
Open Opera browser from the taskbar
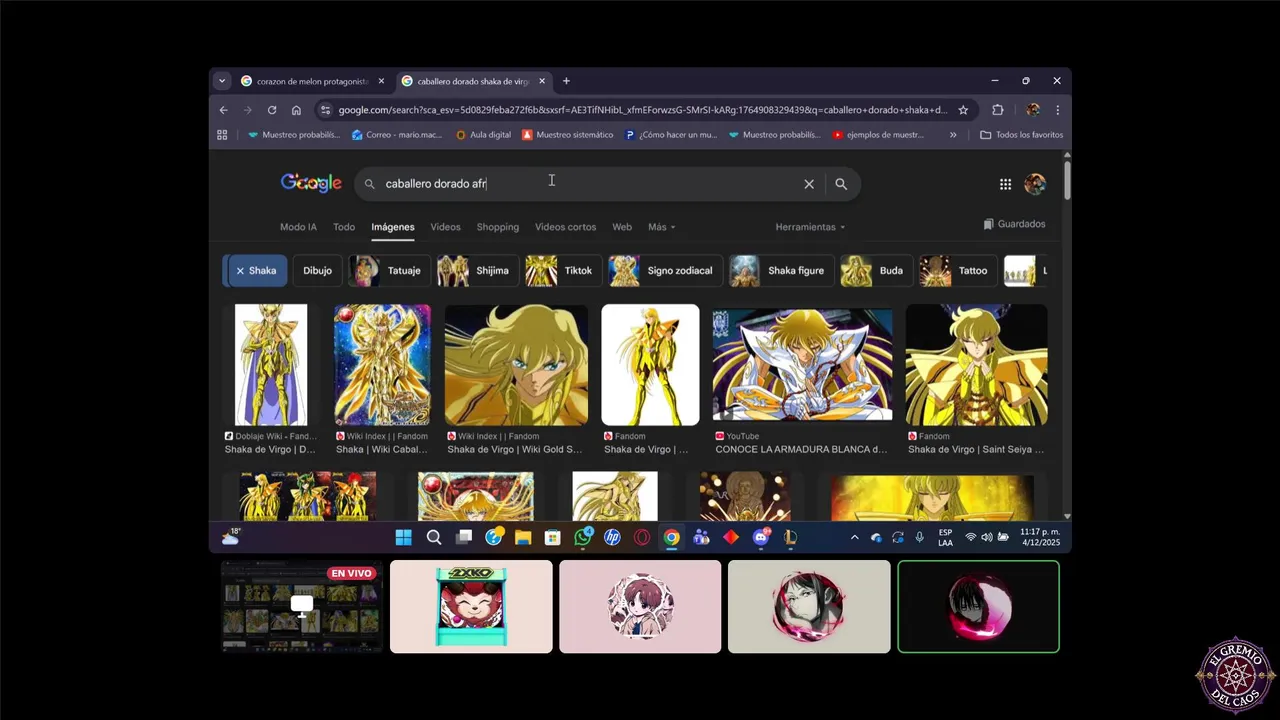(642, 538)
